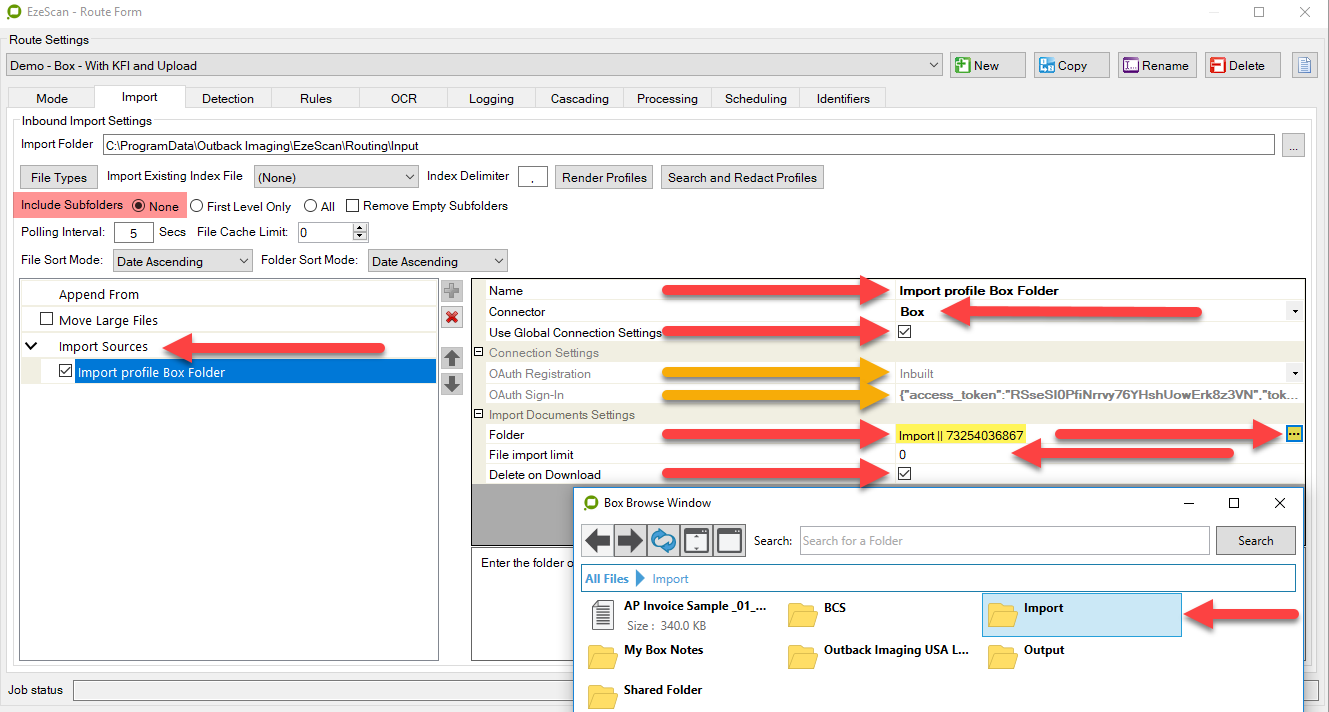
Task: Open the Import Existing Index File dropdown
Action: tap(336, 177)
